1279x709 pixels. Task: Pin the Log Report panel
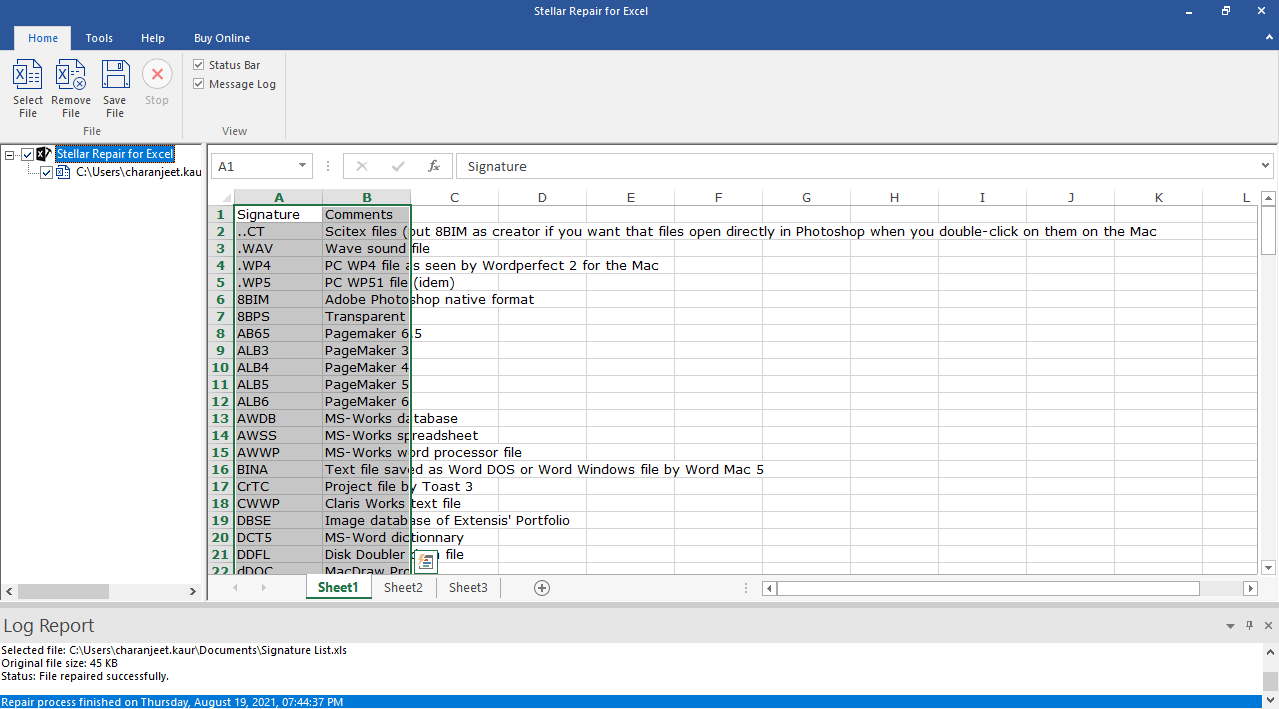[x=1250, y=626]
